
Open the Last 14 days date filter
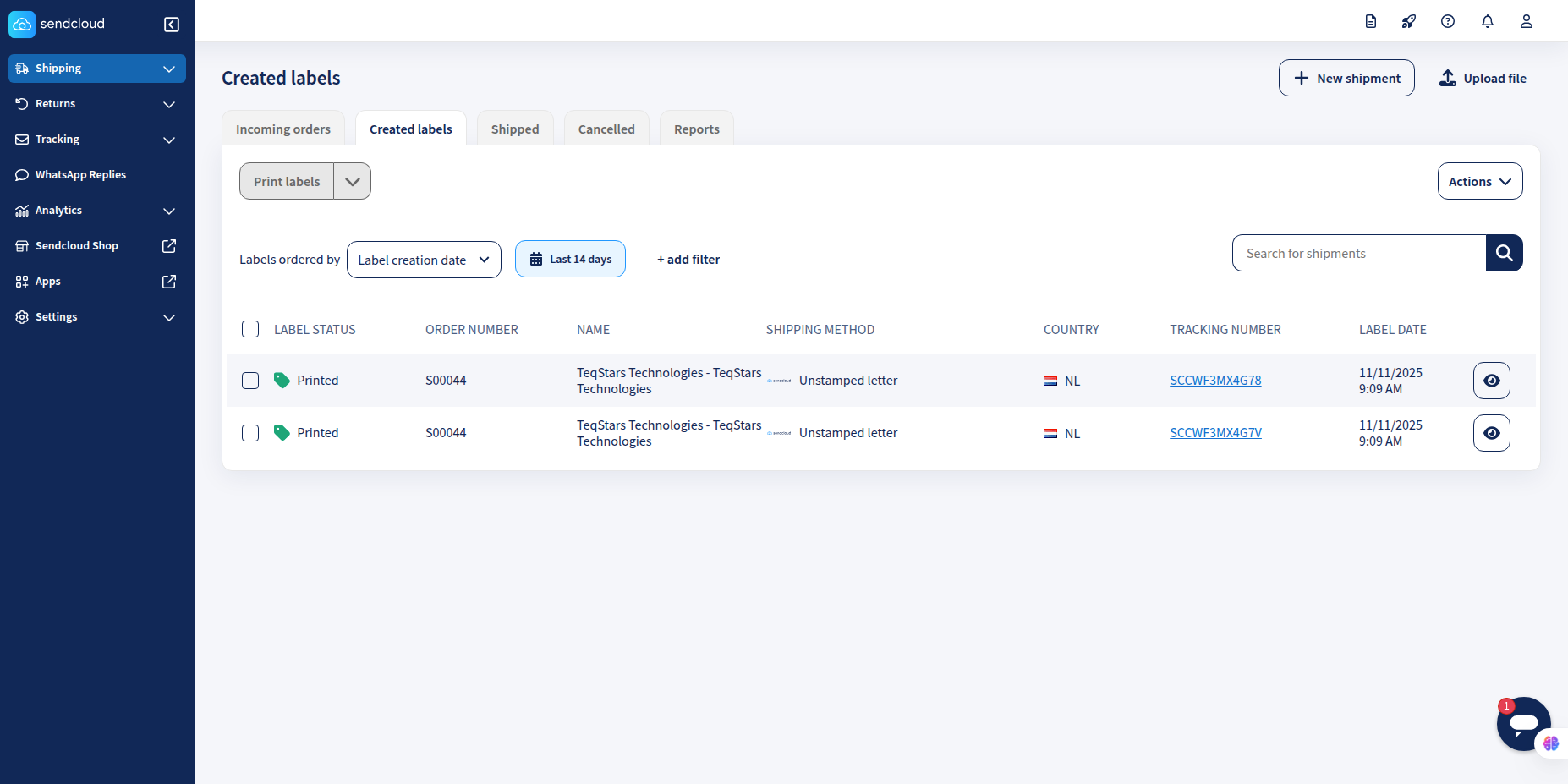click(570, 259)
